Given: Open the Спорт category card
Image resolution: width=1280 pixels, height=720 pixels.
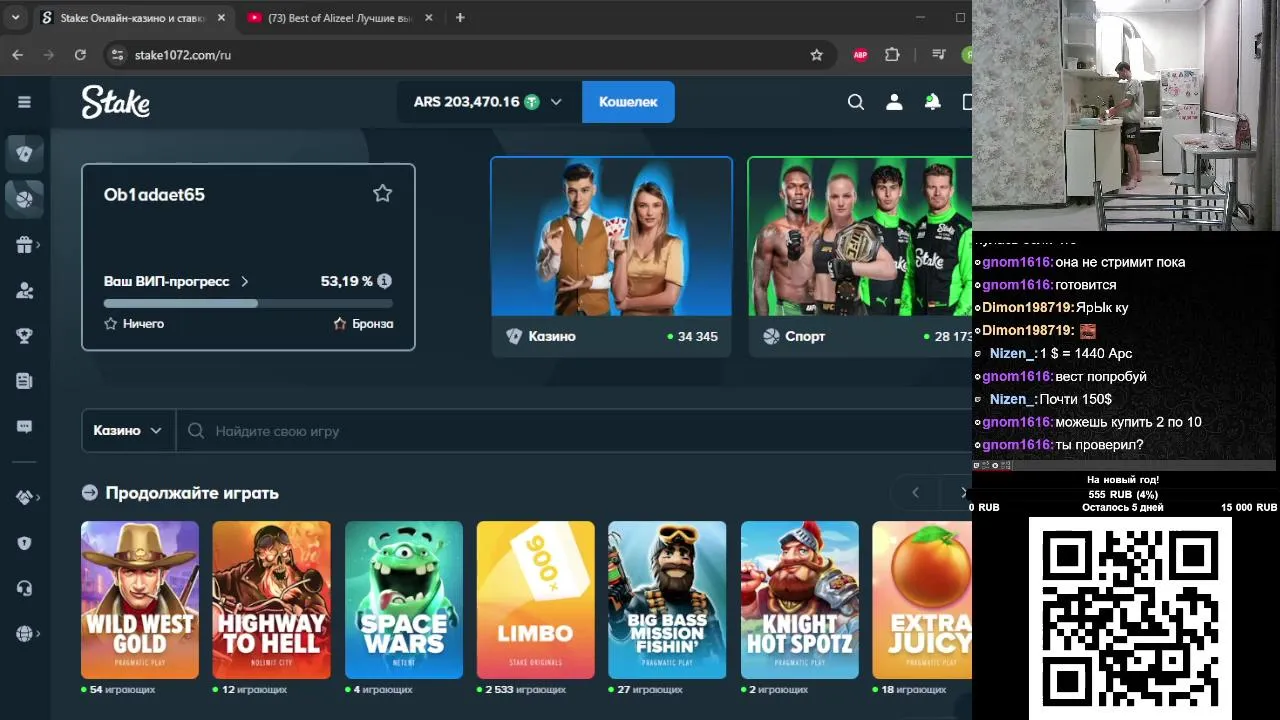Looking at the screenshot, I should click(860, 256).
